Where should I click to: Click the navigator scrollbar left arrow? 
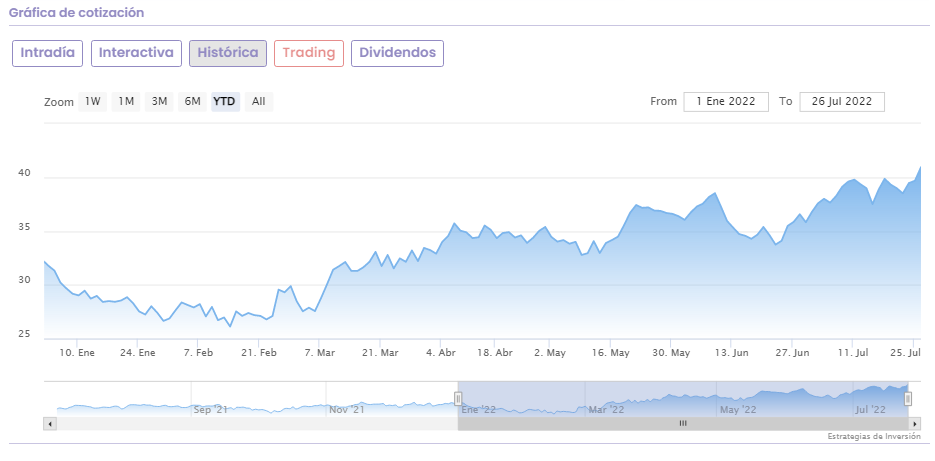tap(48, 424)
